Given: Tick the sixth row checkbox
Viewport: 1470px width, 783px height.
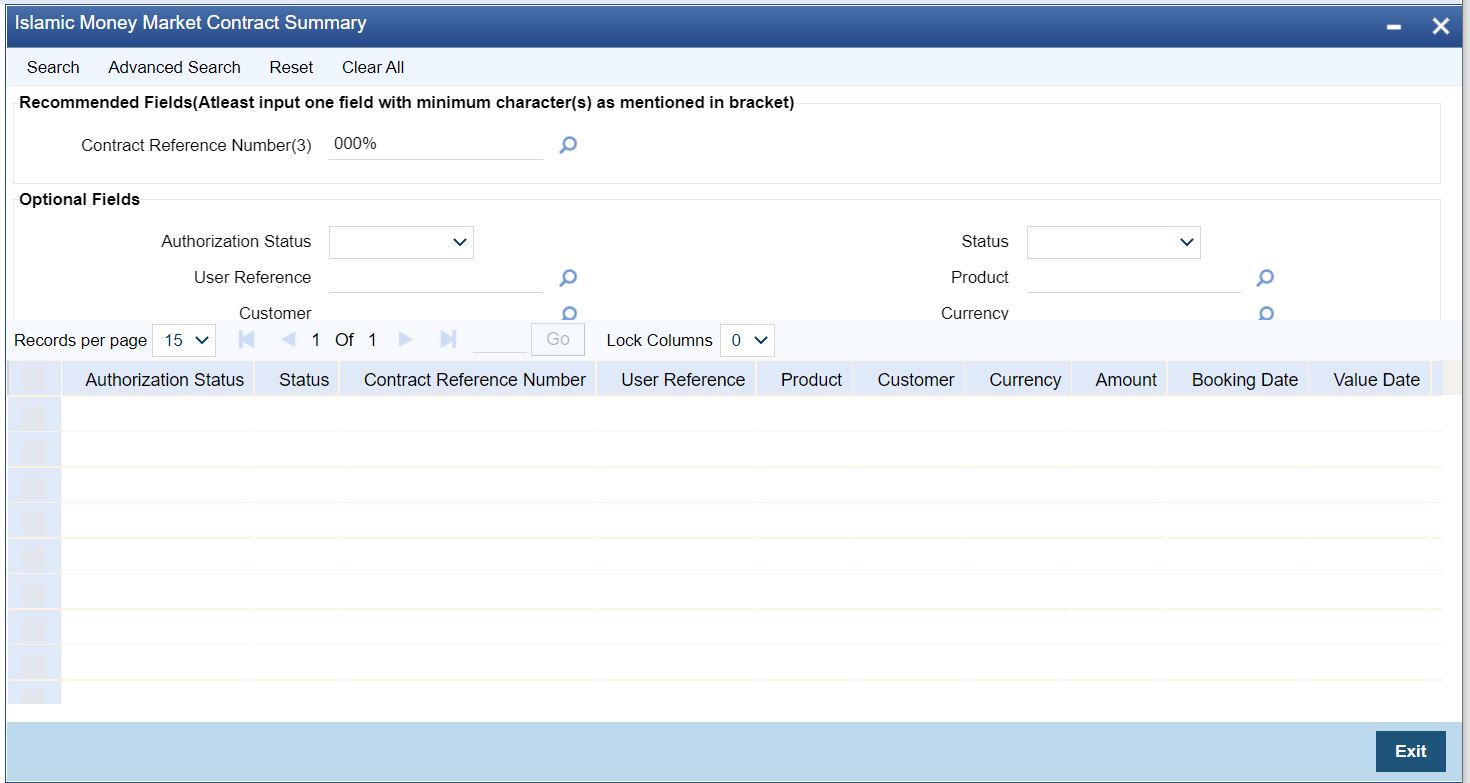Looking at the screenshot, I should point(33,593).
